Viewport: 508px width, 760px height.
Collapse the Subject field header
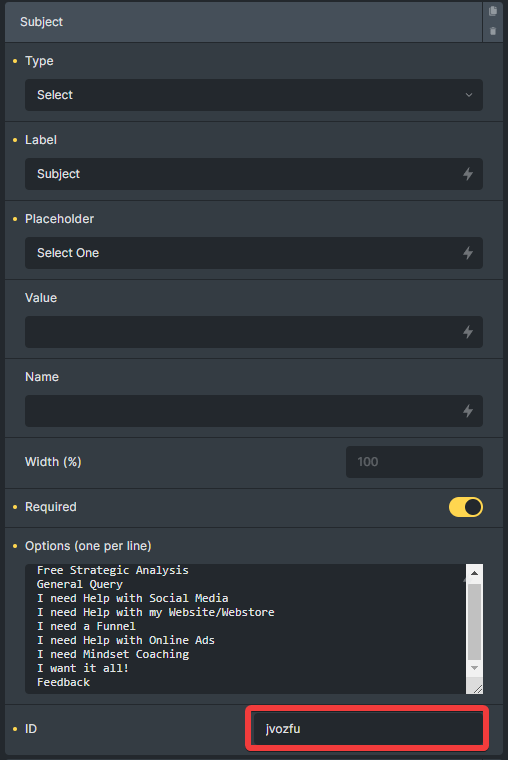pos(243,22)
